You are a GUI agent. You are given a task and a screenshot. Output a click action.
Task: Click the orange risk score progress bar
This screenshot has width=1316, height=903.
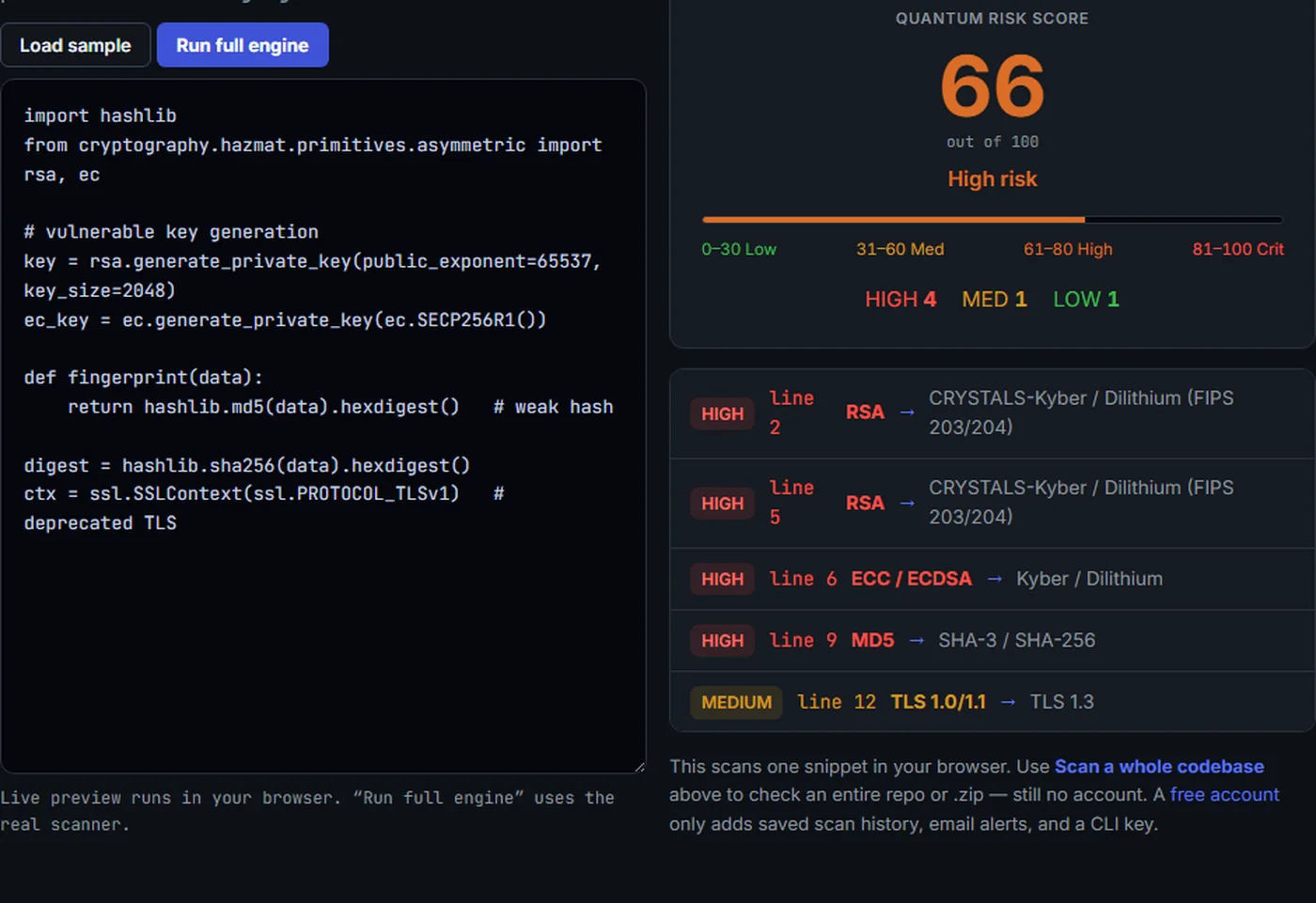(993, 220)
